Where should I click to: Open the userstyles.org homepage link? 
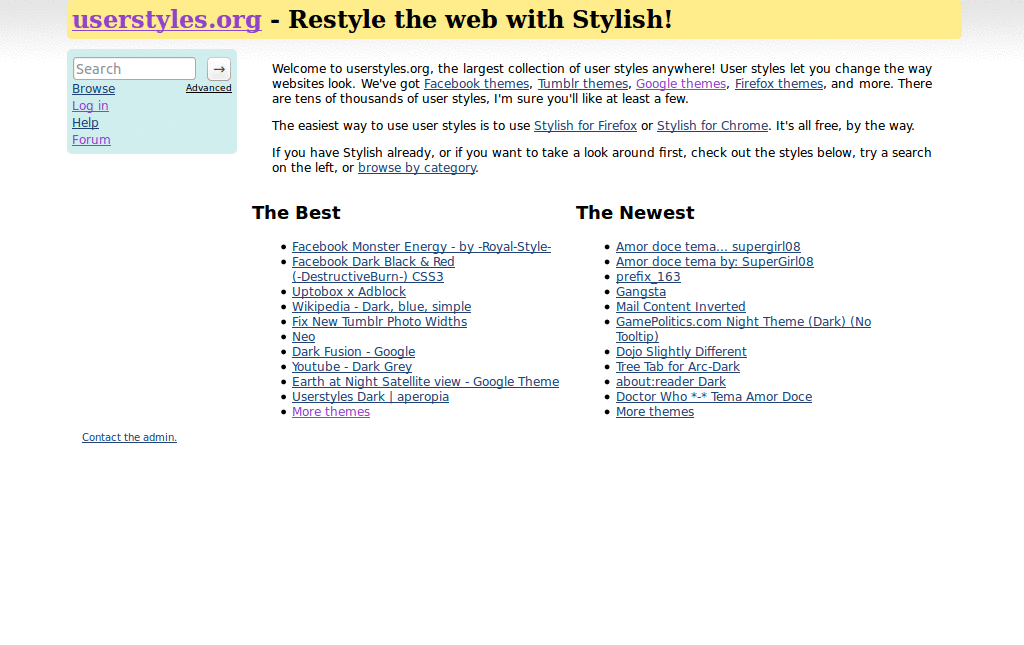pyautogui.click(x=166, y=19)
